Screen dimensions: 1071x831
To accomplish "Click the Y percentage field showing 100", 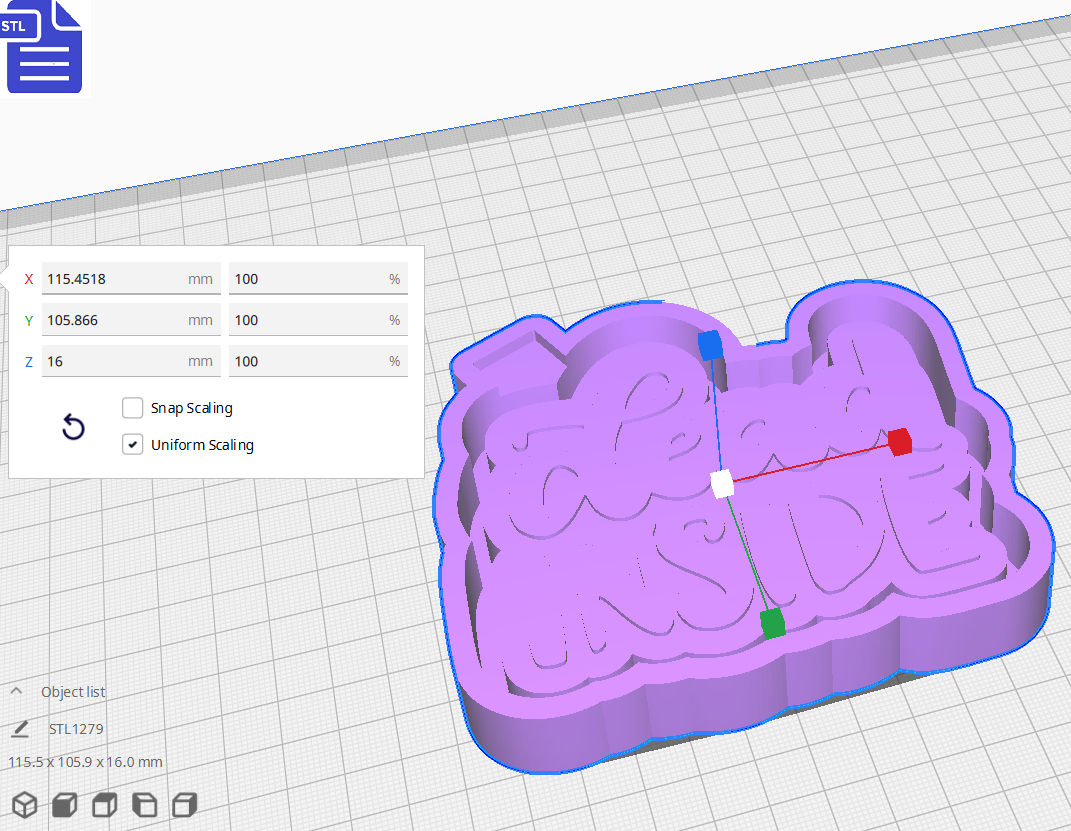I will [x=318, y=320].
